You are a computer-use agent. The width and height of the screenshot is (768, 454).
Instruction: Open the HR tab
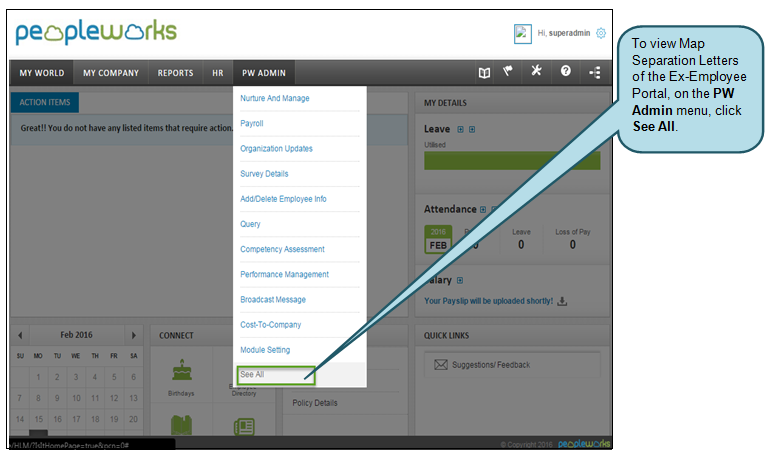click(x=218, y=73)
